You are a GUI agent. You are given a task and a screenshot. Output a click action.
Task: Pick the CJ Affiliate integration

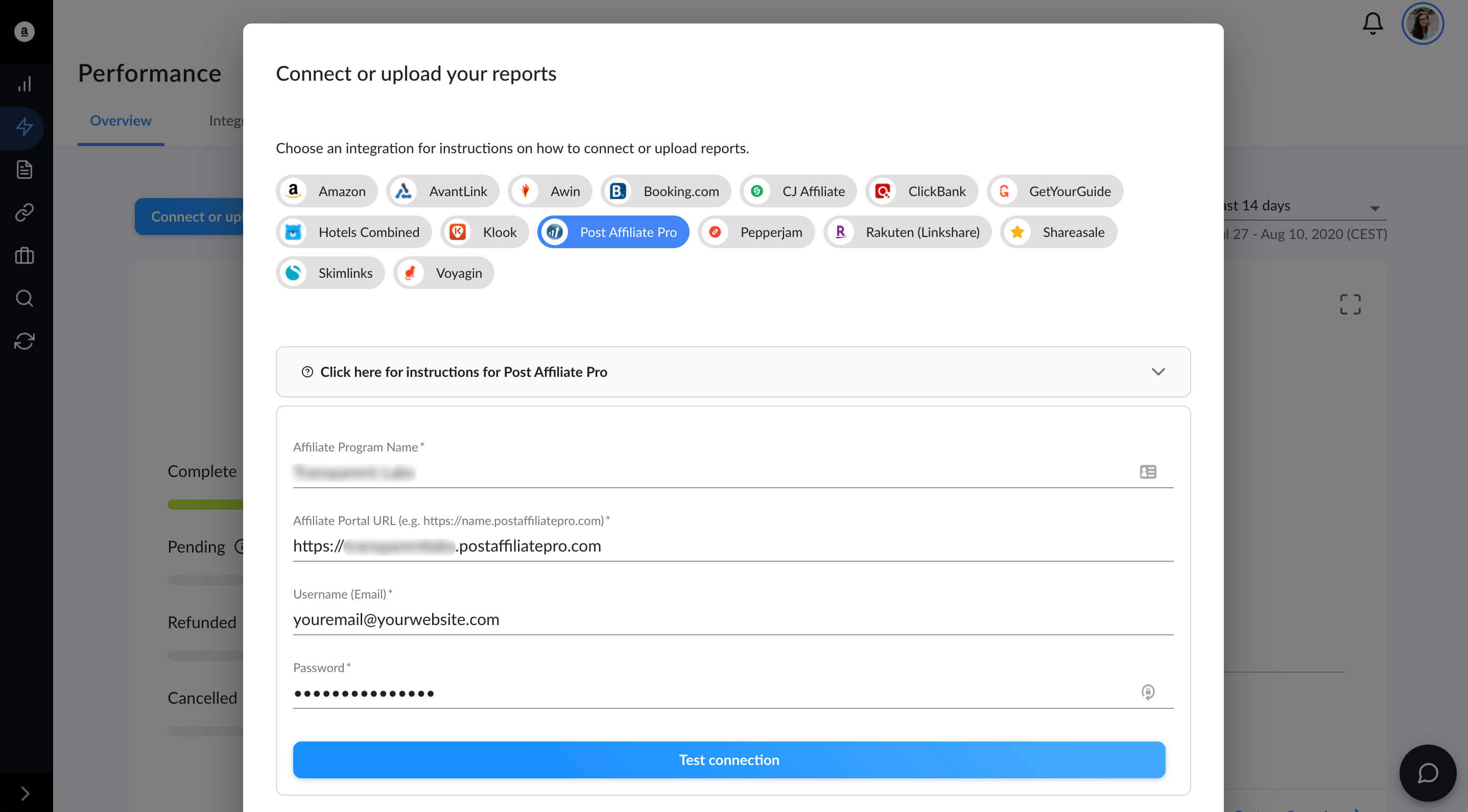tap(798, 191)
